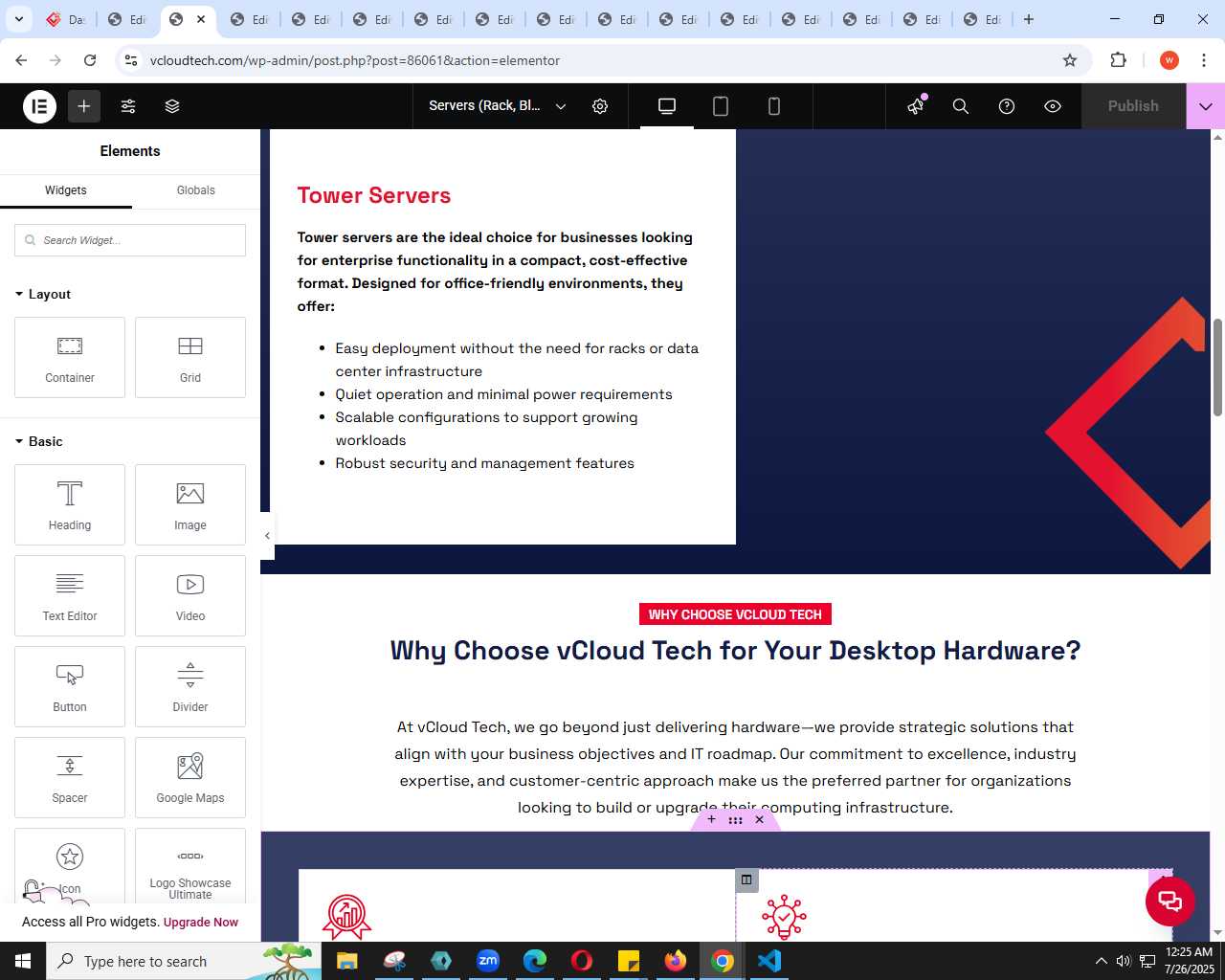
Task: Click the Upgrade Now link
Action: (201, 923)
